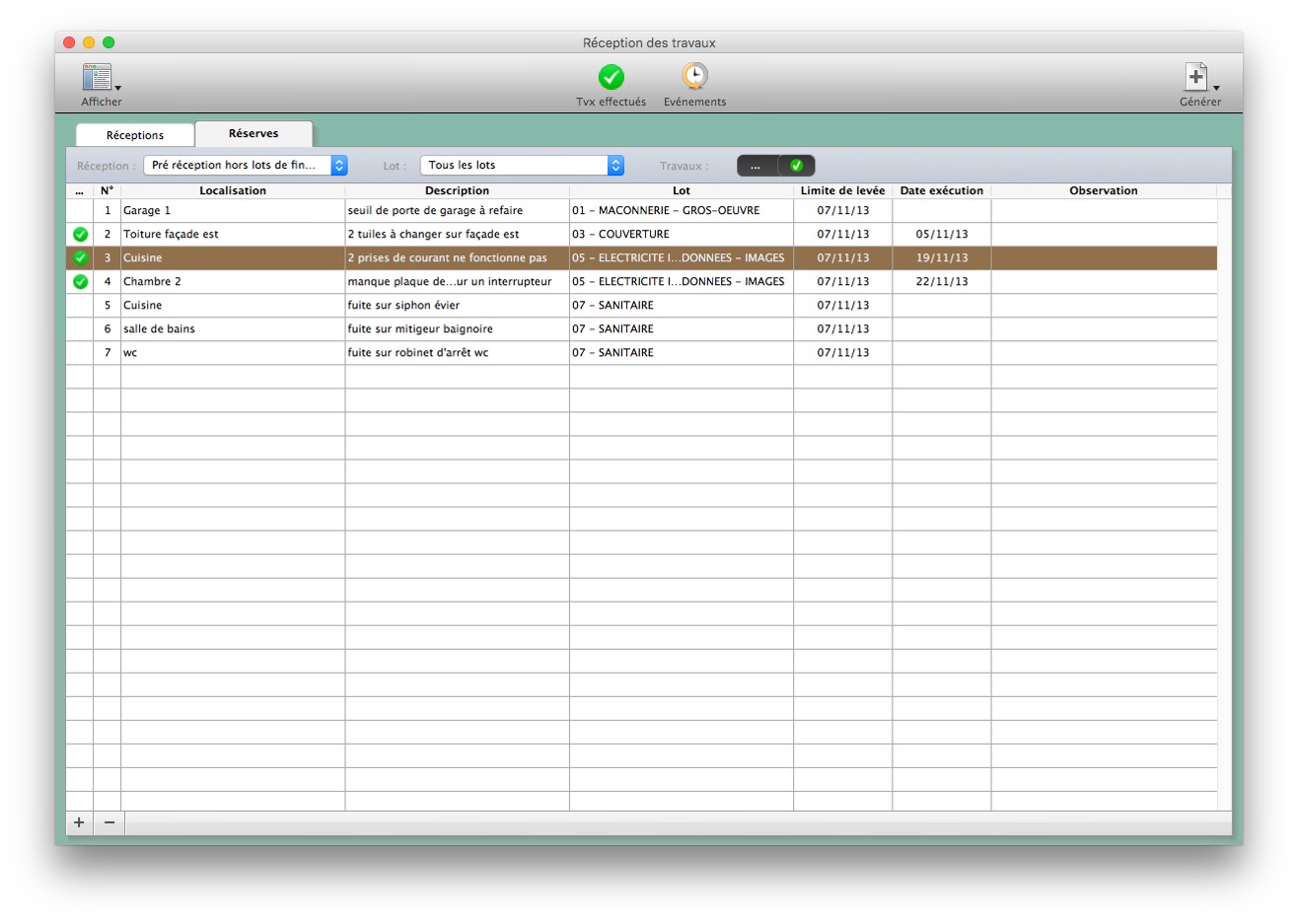Click the Tvx effectués green checkmark icon
1298x924 pixels.
pos(611,77)
